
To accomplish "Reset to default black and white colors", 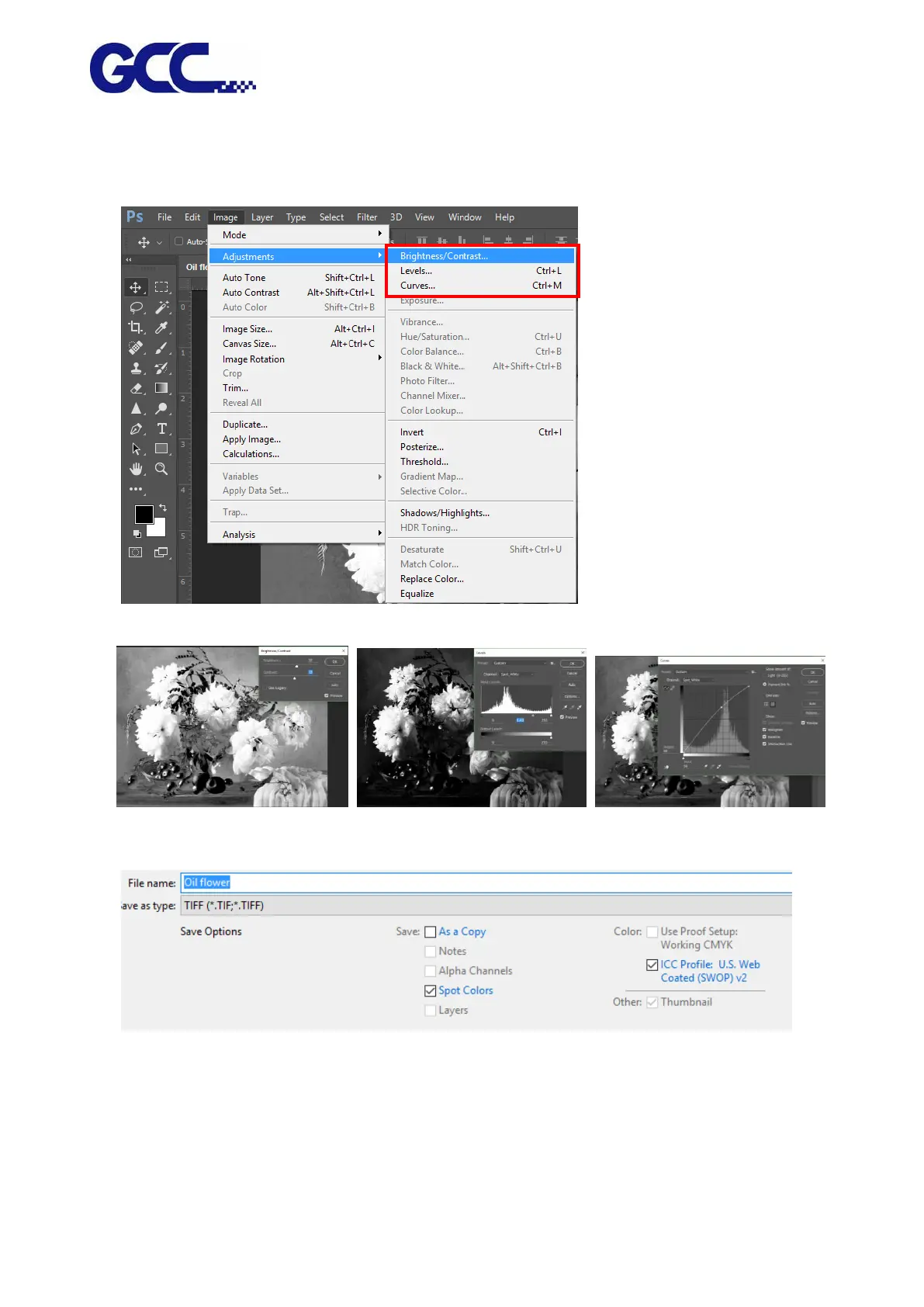I will [x=137, y=534].
